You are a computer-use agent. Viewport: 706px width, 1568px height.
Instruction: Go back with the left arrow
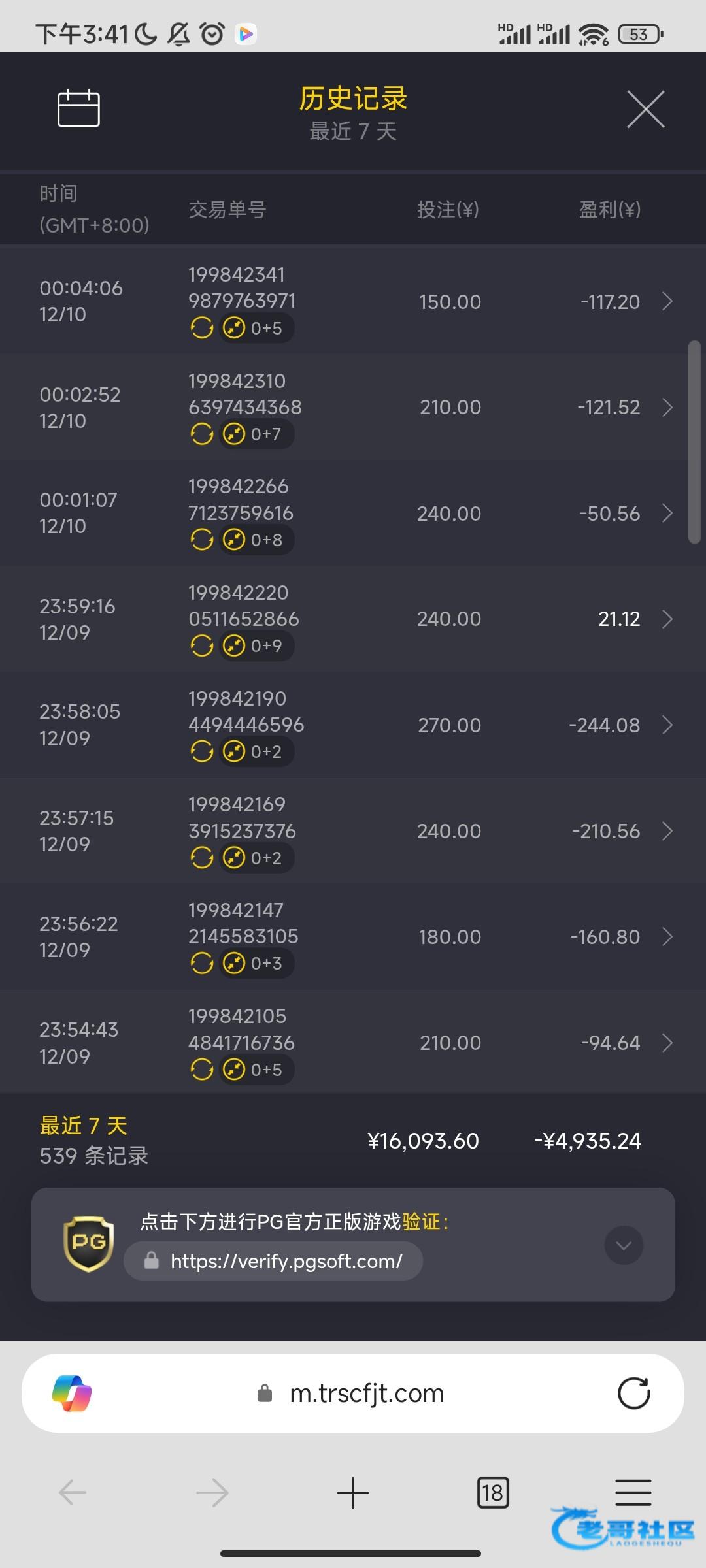tap(73, 1493)
